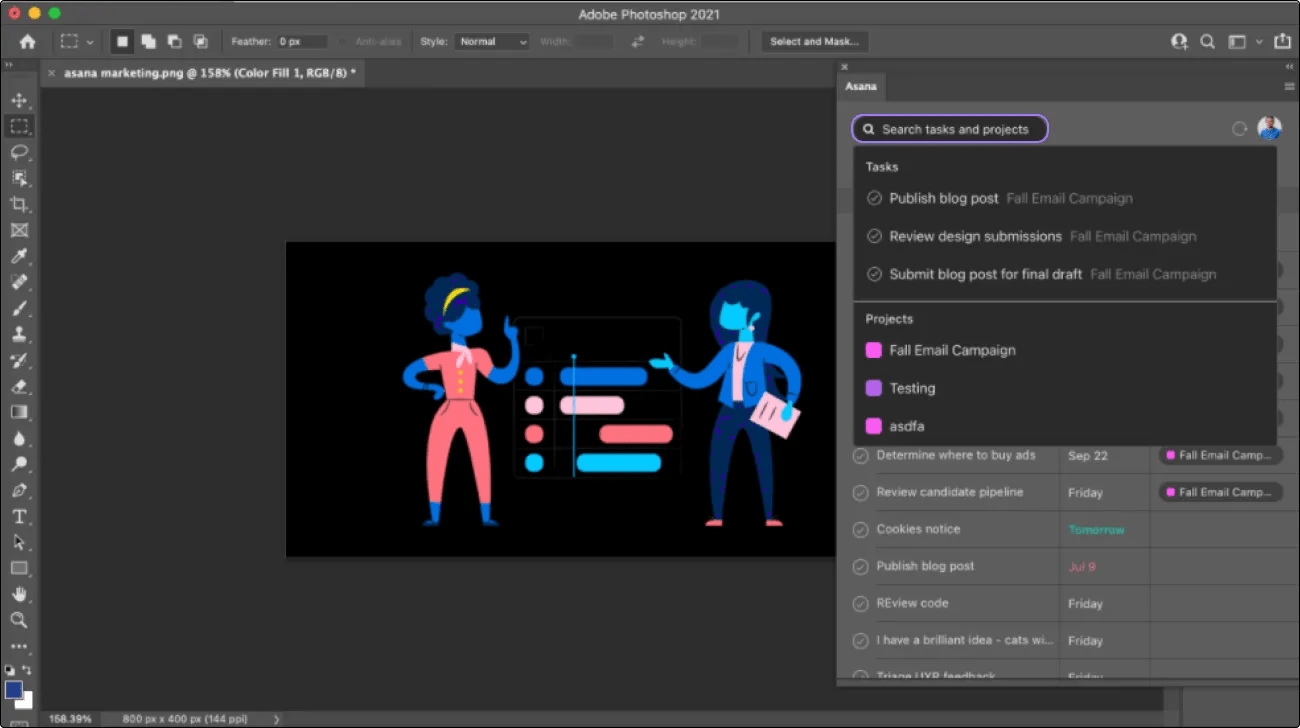Image resolution: width=1300 pixels, height=728 pixels.
Task: Select the Hand tool
Action: pyautogui.click(x=19, y=594)
